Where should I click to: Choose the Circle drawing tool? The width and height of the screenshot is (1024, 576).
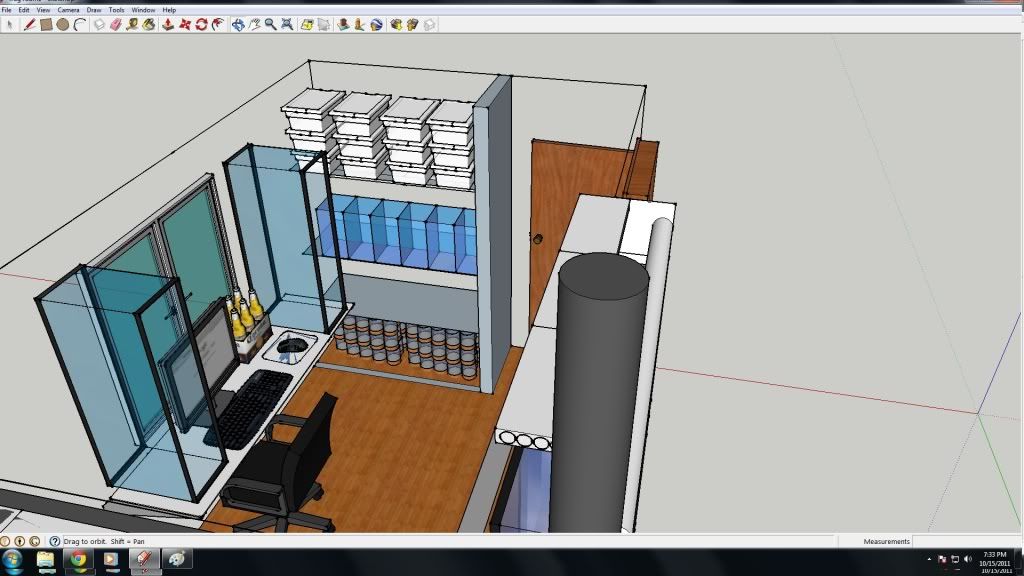coord(63,25)
